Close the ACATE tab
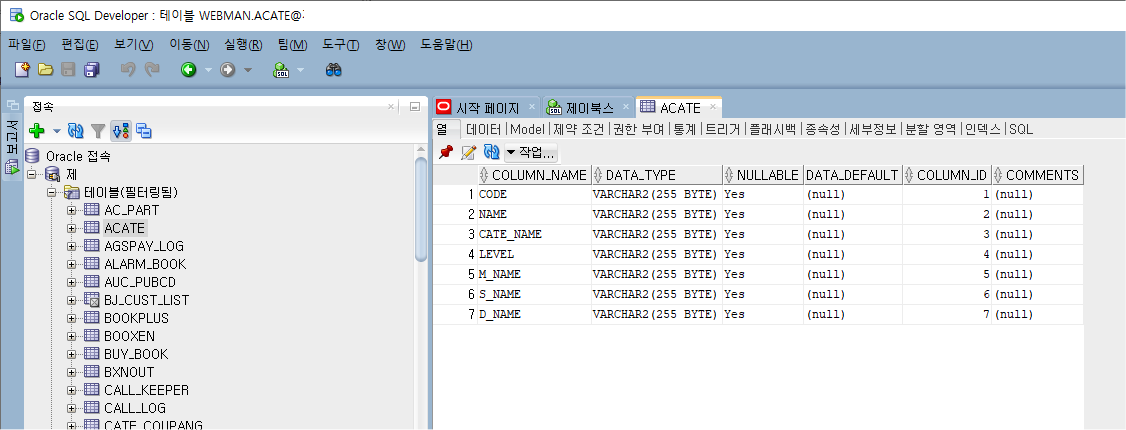 pos(712,107)
